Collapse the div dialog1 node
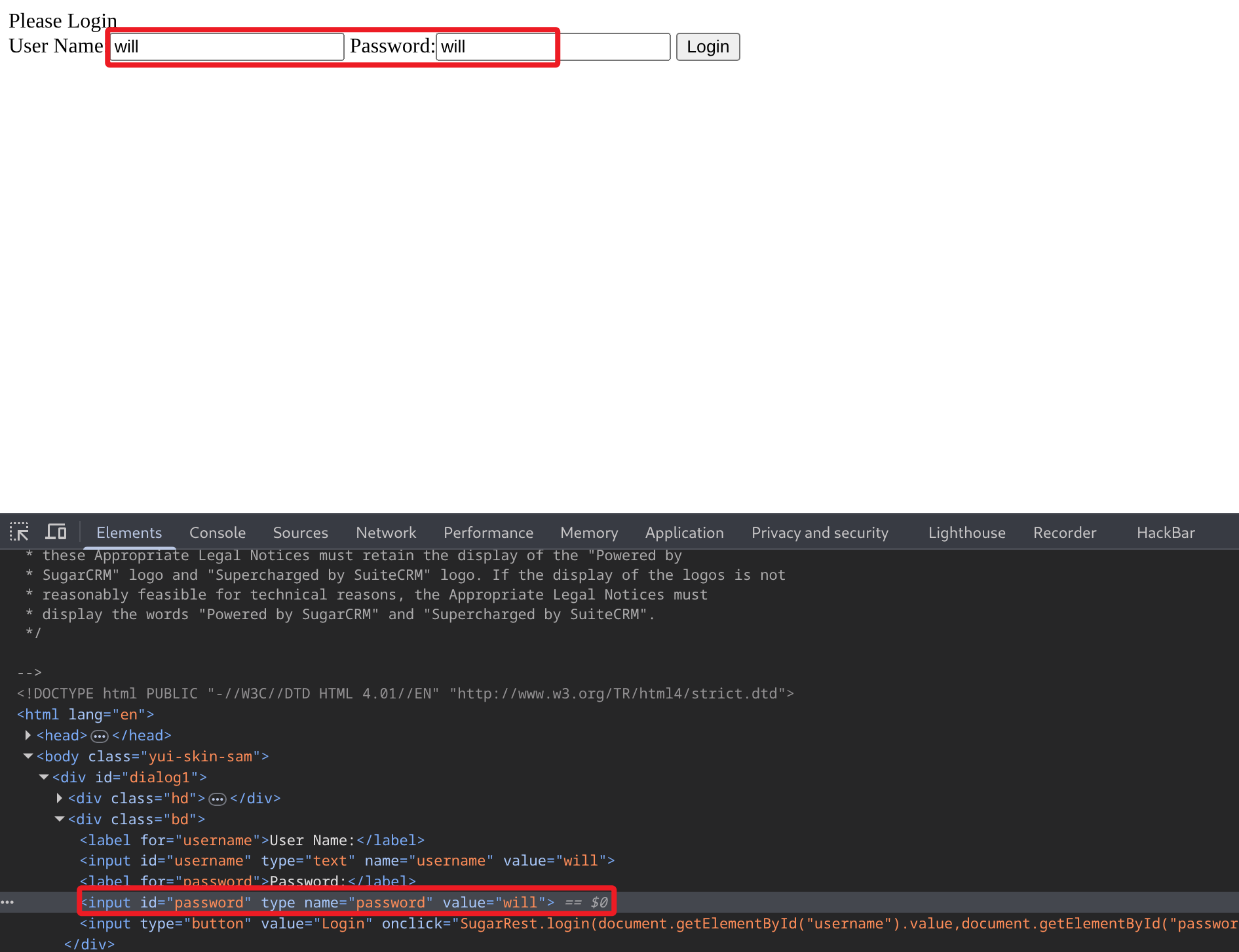The width and height of the screenshot is (1239, 952). (x=44, y=777)
